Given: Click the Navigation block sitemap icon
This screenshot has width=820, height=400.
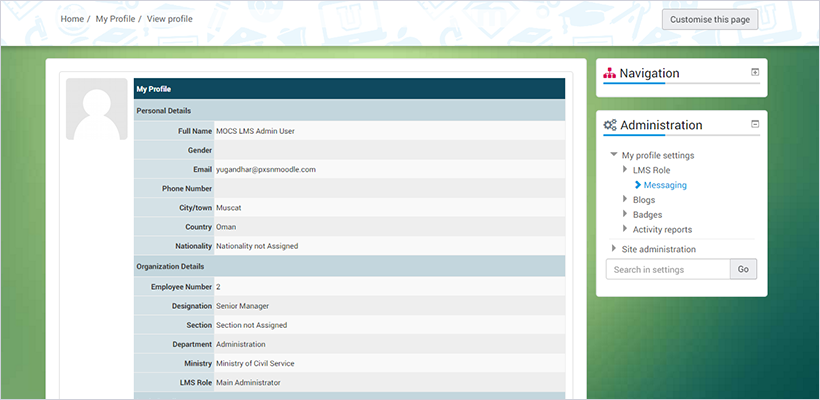Looking at the screenshot, I should [609, 74].
